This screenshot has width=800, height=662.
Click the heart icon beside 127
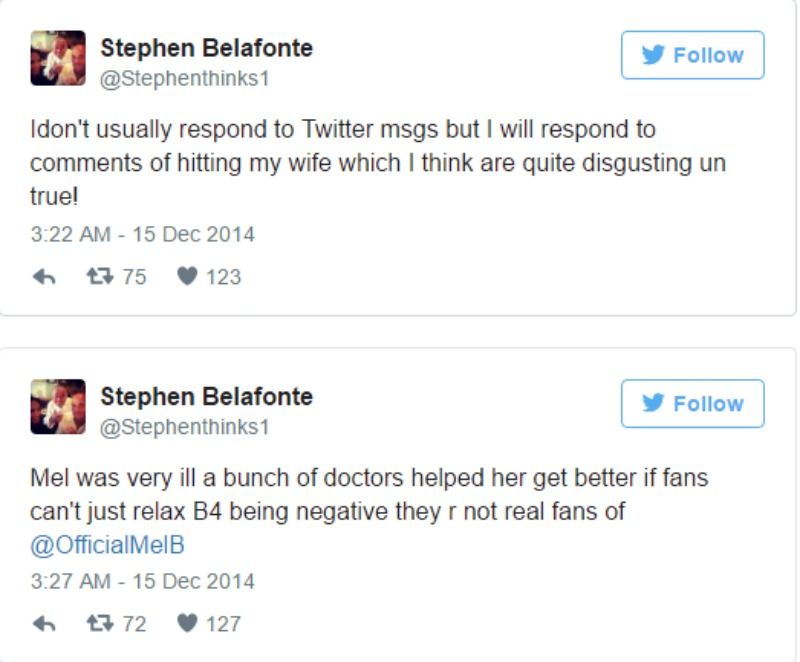click(186, 624)
